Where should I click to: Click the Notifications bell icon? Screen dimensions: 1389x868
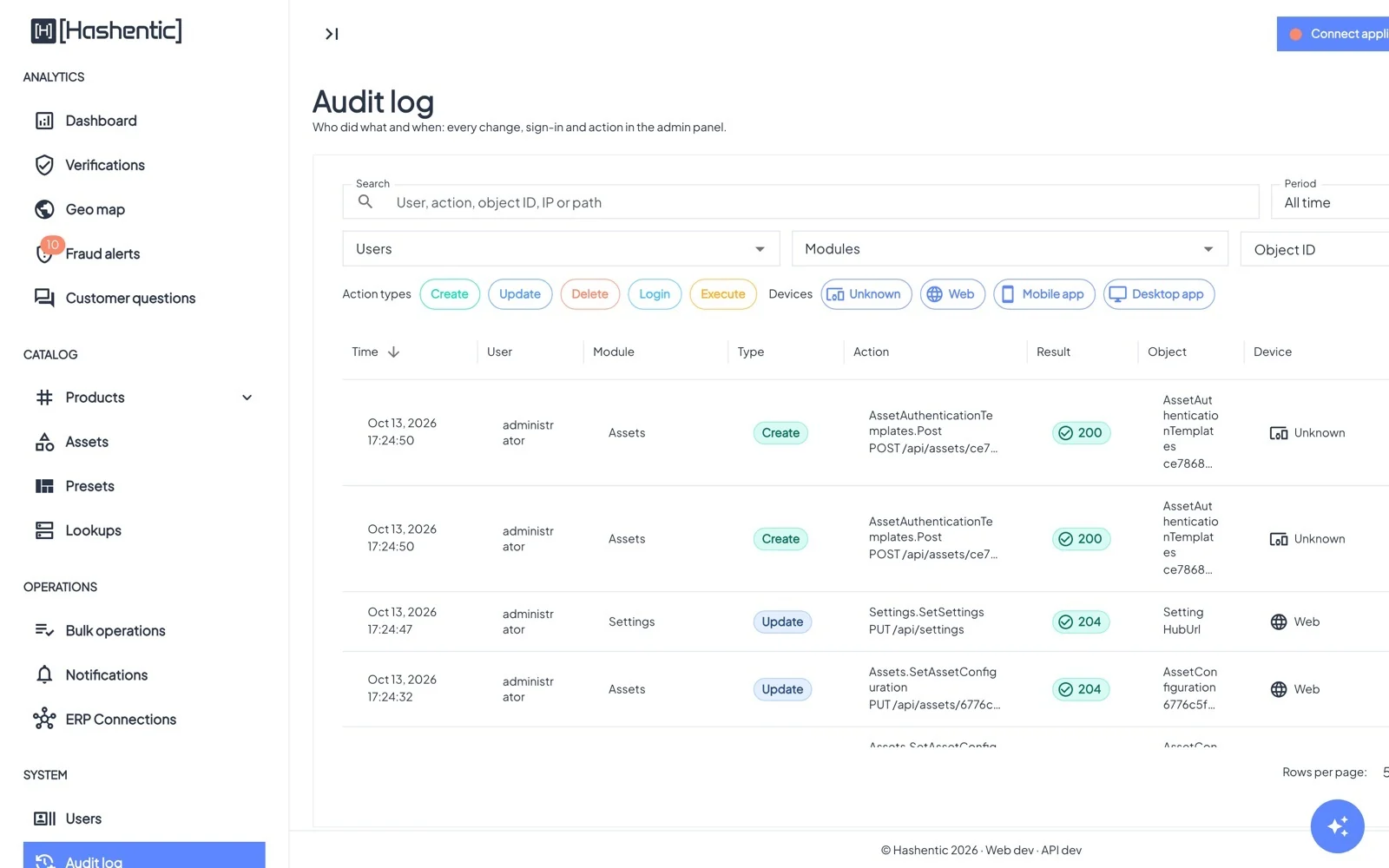coord(44,674)
